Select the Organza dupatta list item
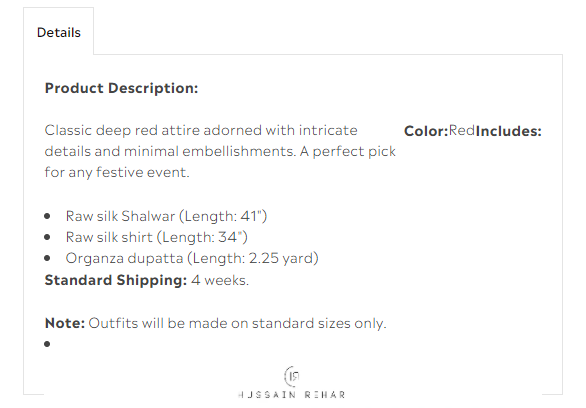The width and height of the screenshot is (586, 408). point(192,258)
